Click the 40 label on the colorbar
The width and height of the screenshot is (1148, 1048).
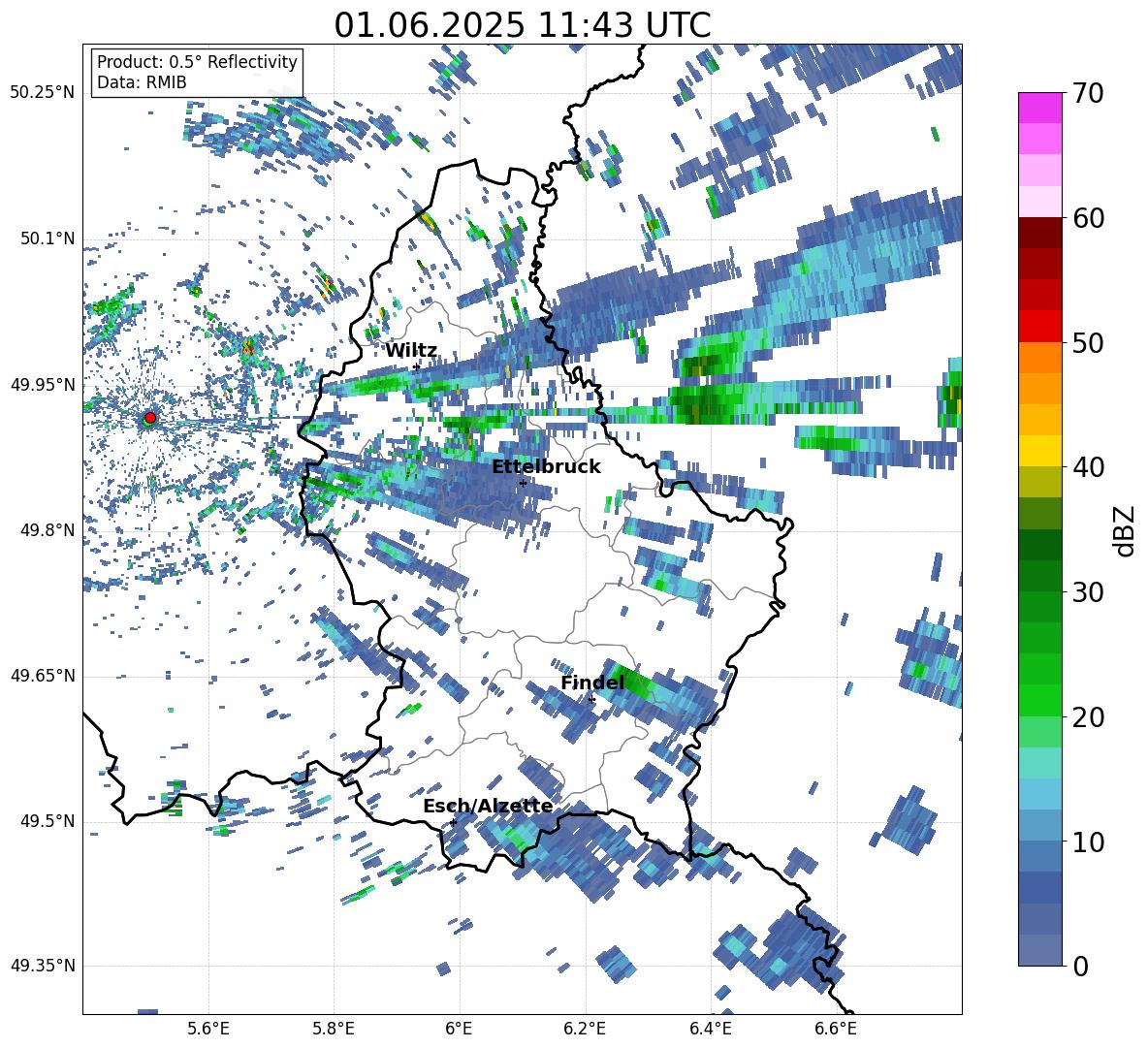coord(1087,467)
